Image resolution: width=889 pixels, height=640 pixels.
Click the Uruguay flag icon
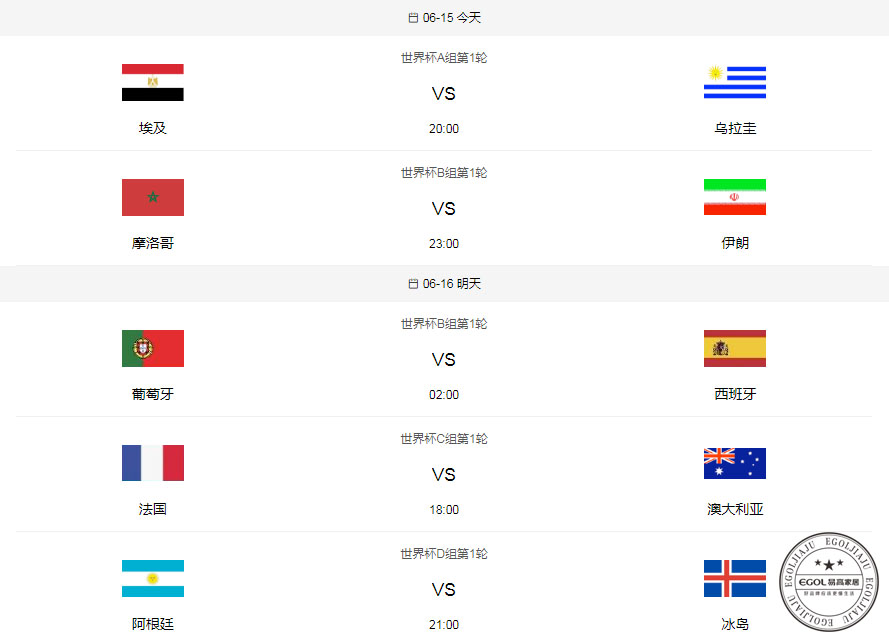coord(735,81)
